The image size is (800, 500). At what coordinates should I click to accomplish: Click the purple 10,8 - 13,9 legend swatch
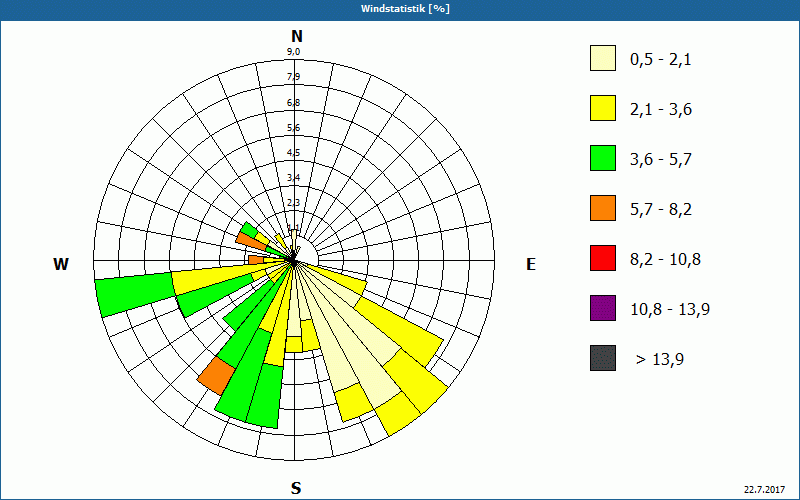[603, 308]
